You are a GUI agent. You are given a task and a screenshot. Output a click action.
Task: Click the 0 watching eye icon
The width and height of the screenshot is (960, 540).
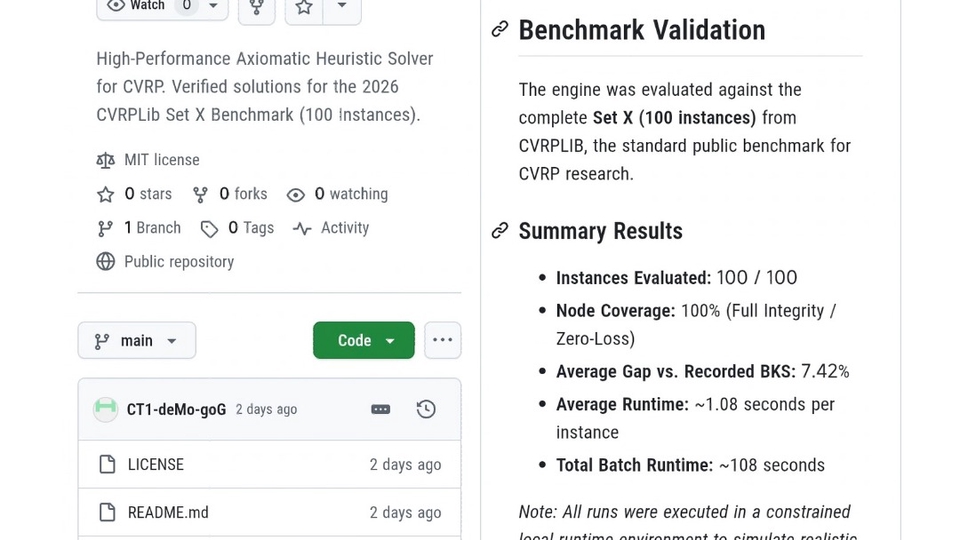pyautogui.click(x=296, y=195)
